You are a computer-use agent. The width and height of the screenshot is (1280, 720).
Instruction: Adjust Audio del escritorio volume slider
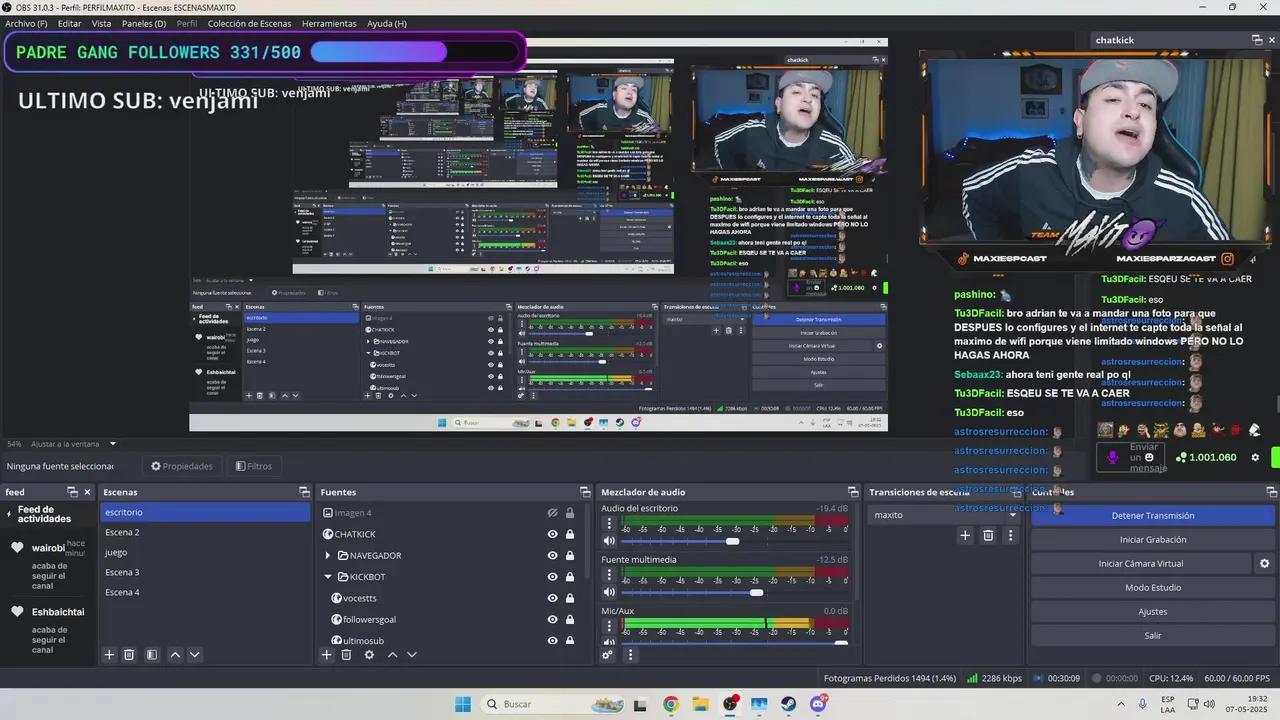[735, 541]
